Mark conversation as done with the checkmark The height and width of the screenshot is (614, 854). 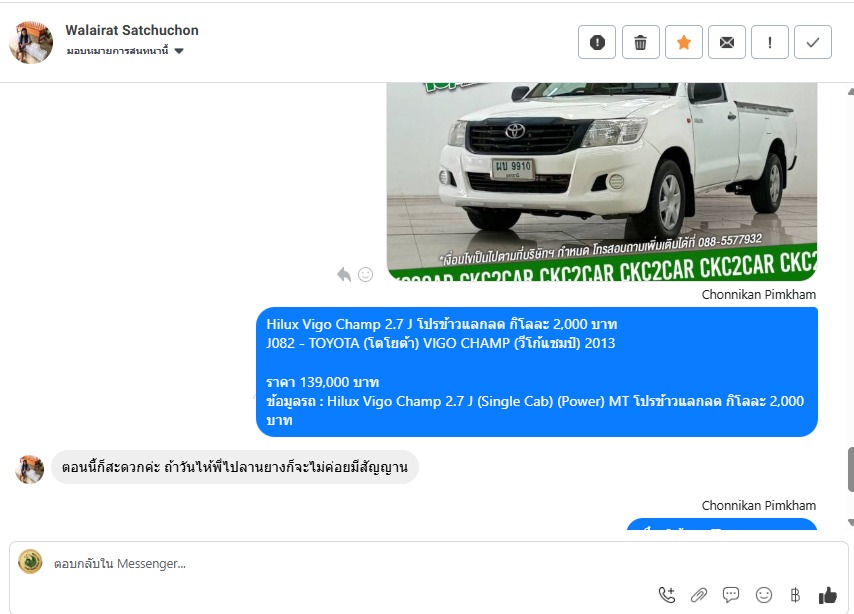tap(813, 42)
